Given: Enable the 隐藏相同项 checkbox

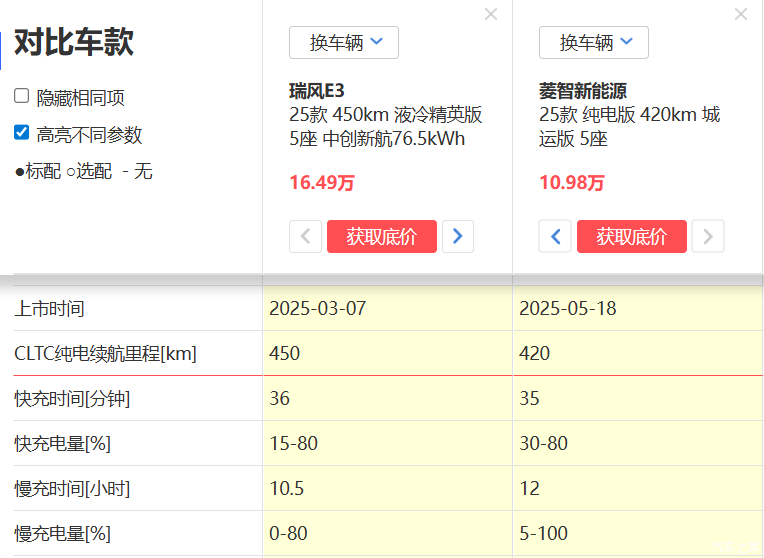Looking at the screenshot, I should pos(21,96).
